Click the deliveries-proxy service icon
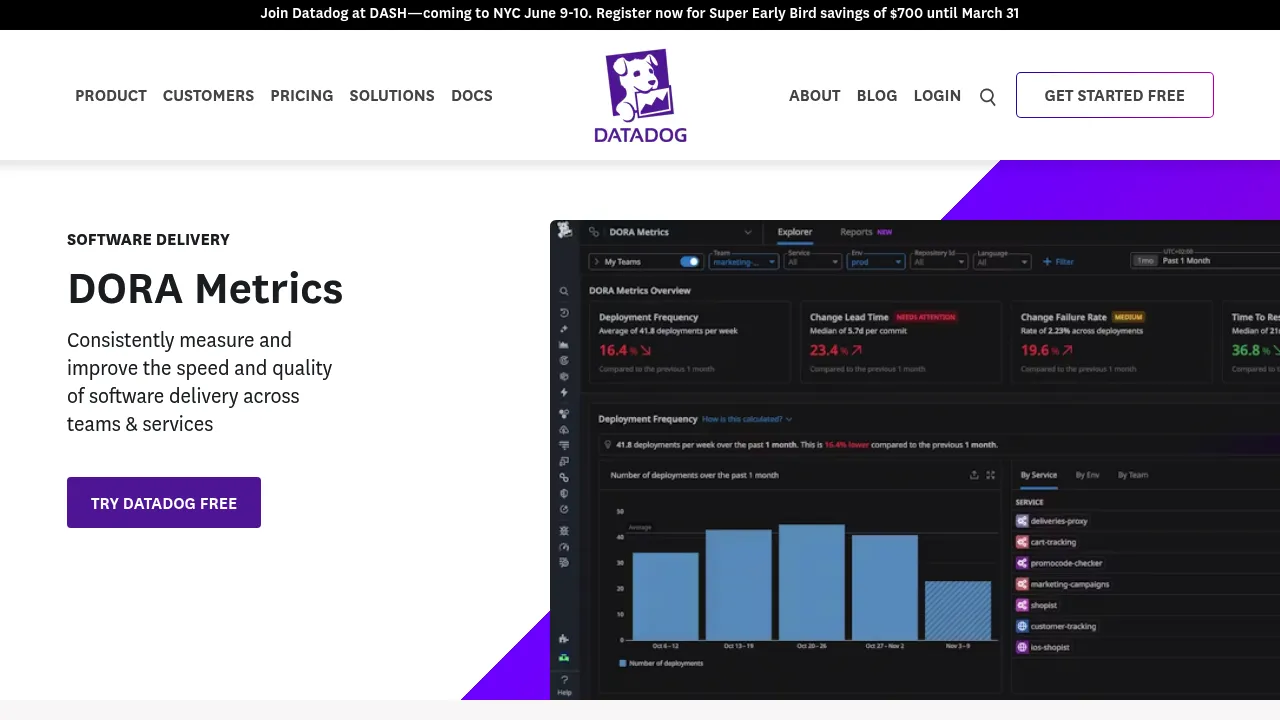 [x=1022, y=521]
